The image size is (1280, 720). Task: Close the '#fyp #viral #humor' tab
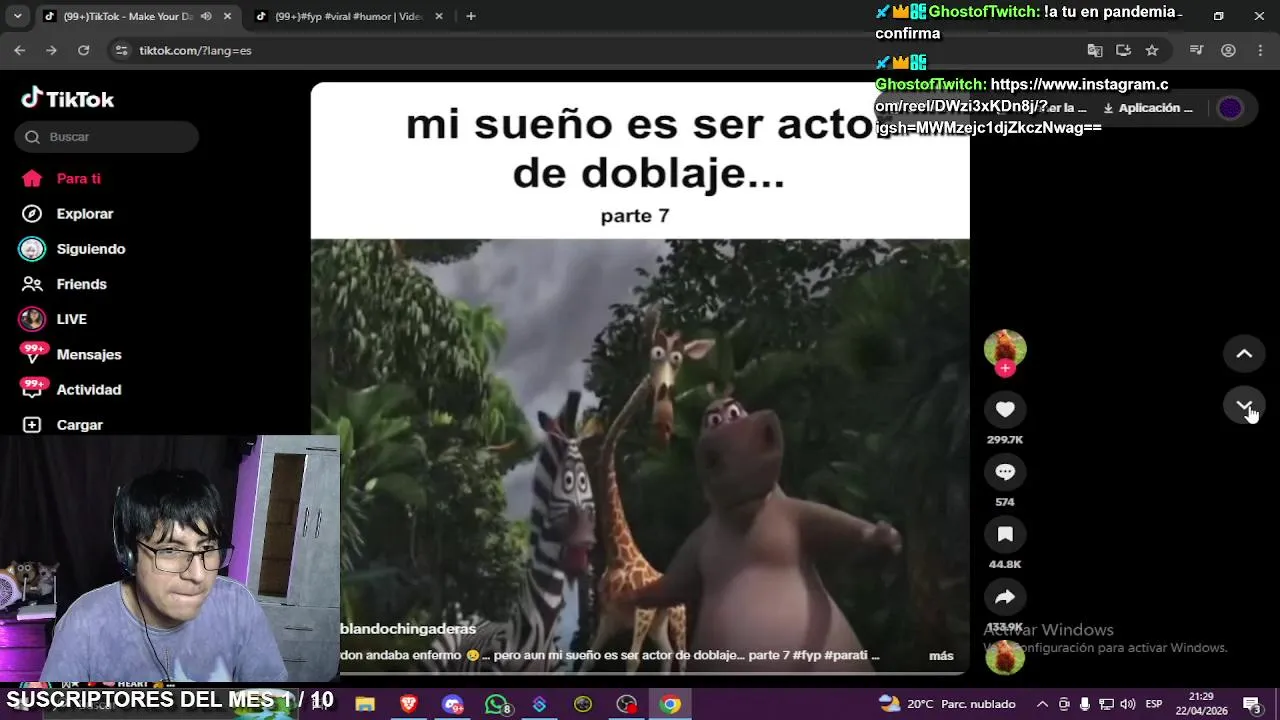437,16
